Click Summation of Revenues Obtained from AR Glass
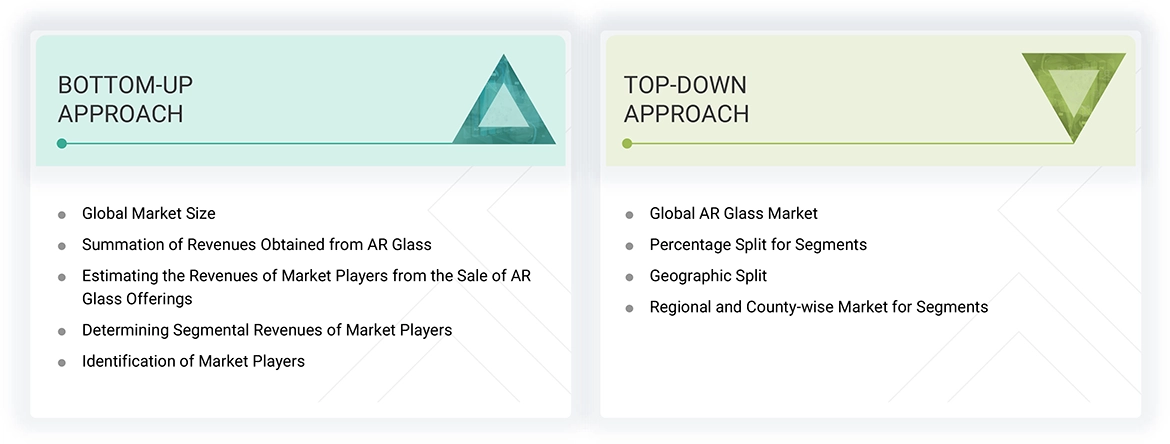Image resolution: width=1170 pixels, height=444 pixels. point(257,244)
